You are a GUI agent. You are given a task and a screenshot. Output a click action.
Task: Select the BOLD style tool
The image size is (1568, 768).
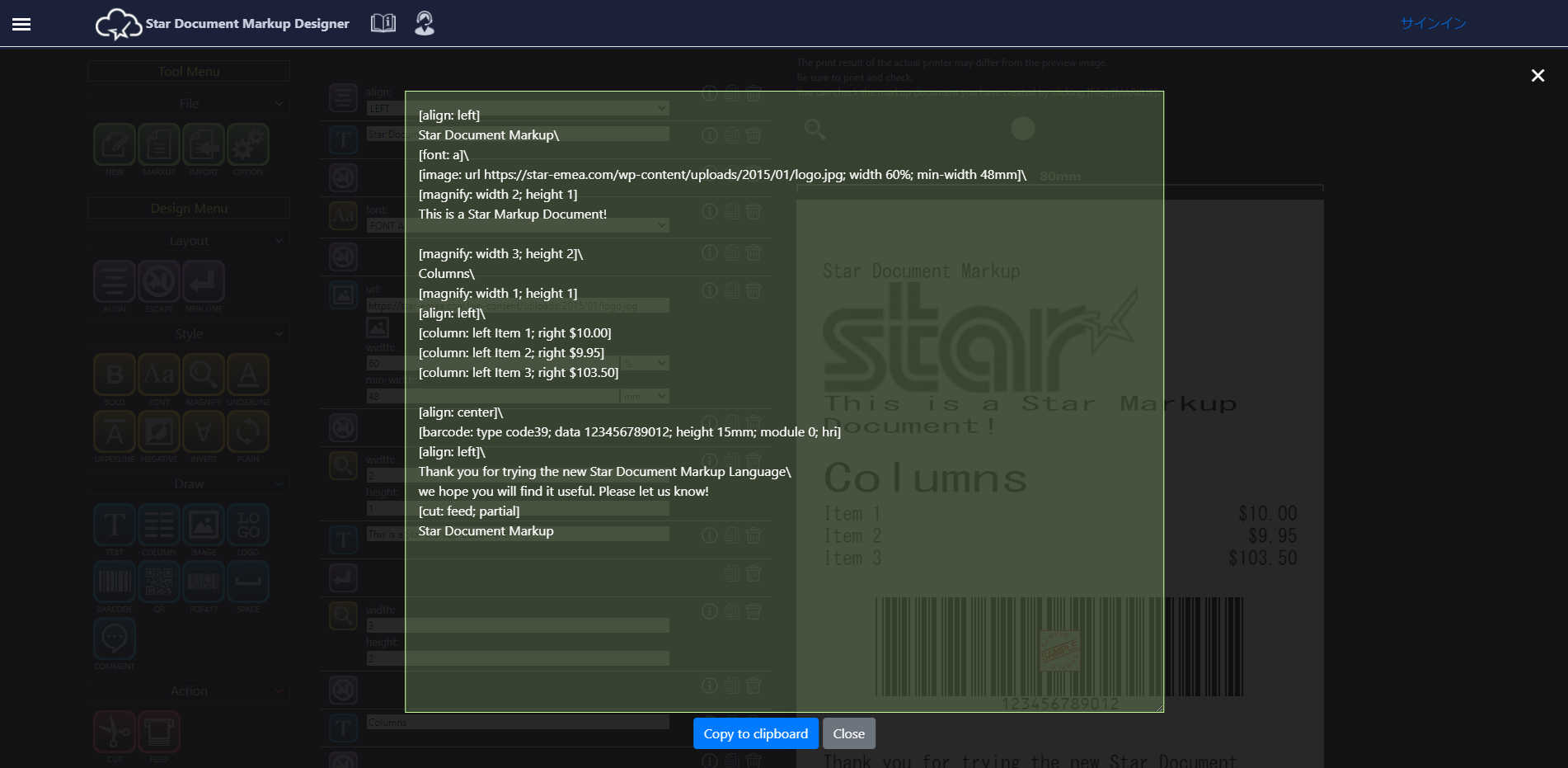[x=115, y=375]
